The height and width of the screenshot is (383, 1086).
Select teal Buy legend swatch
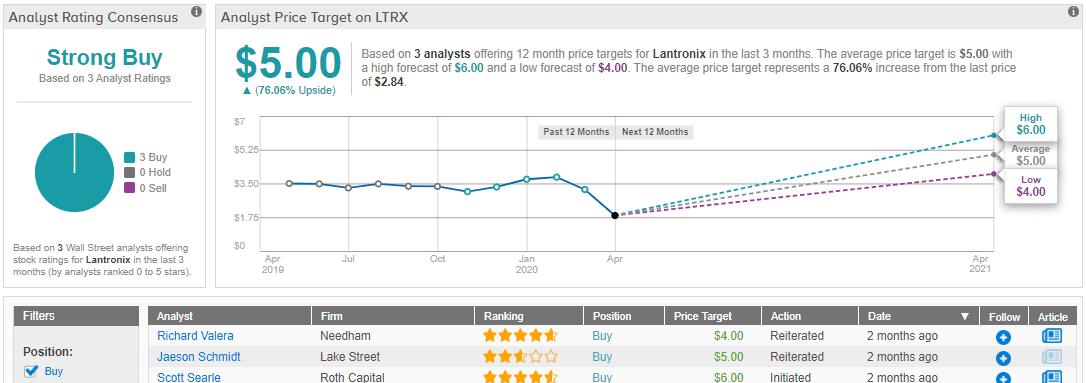point(129,158)
